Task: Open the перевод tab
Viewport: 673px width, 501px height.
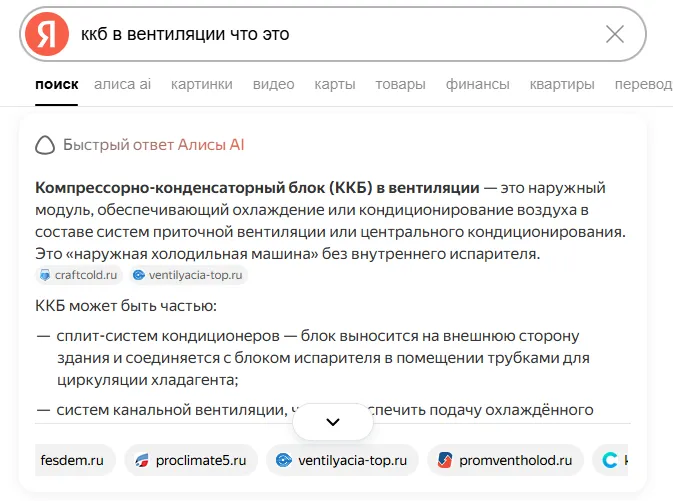Action: [643, 84]
